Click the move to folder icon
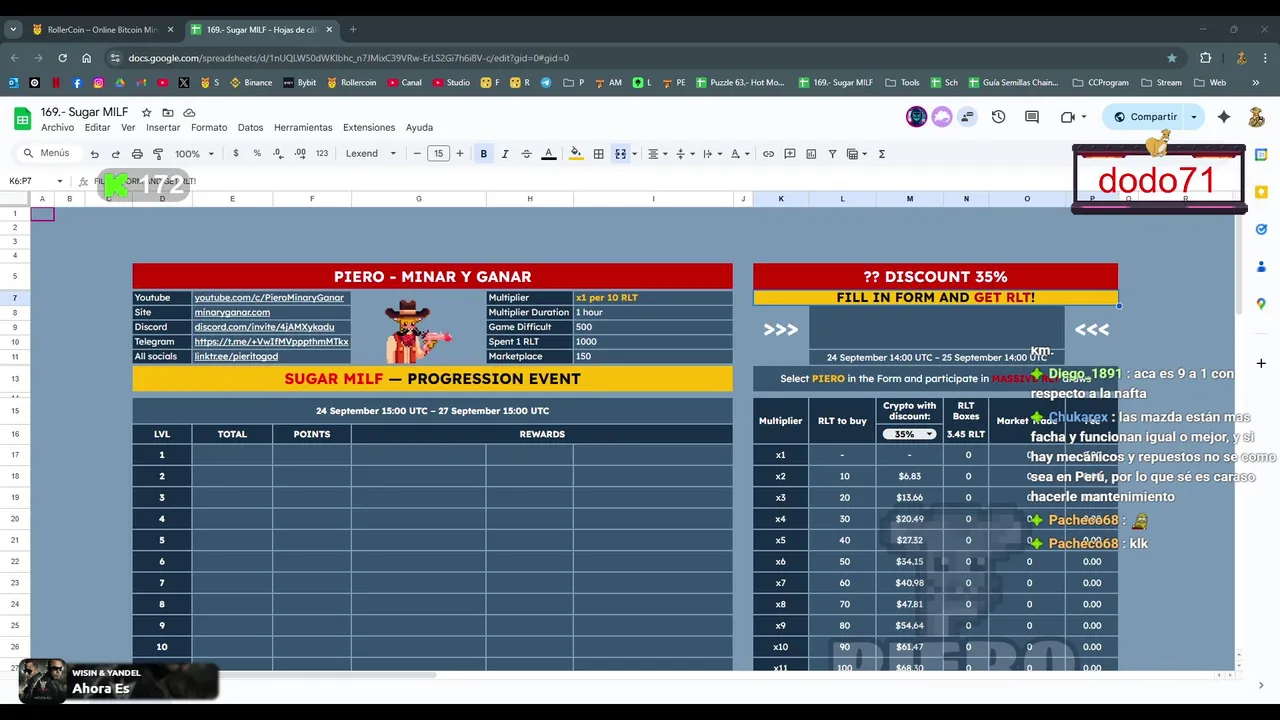Image resolution: width=1280 pixels, height=720 pixels. click(x=168, y=113)
